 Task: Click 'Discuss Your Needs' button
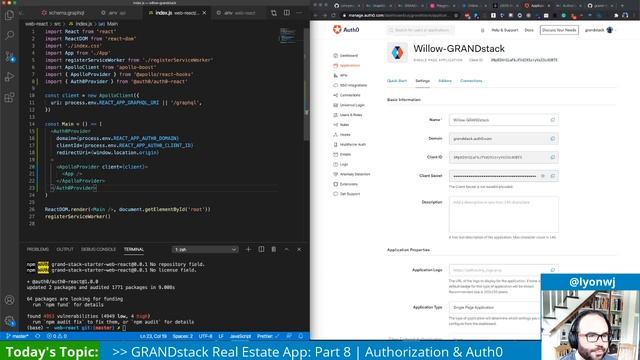click(559, 30)
